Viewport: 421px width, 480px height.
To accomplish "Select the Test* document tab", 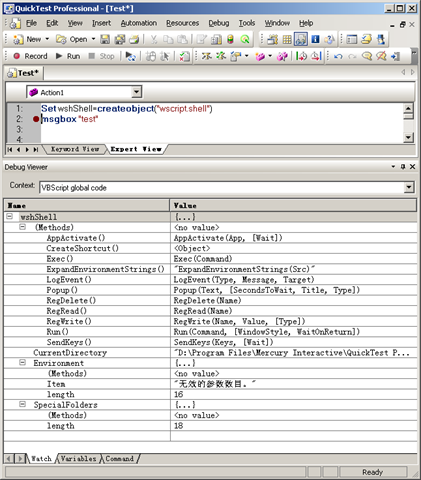I will tap(24, 73).
